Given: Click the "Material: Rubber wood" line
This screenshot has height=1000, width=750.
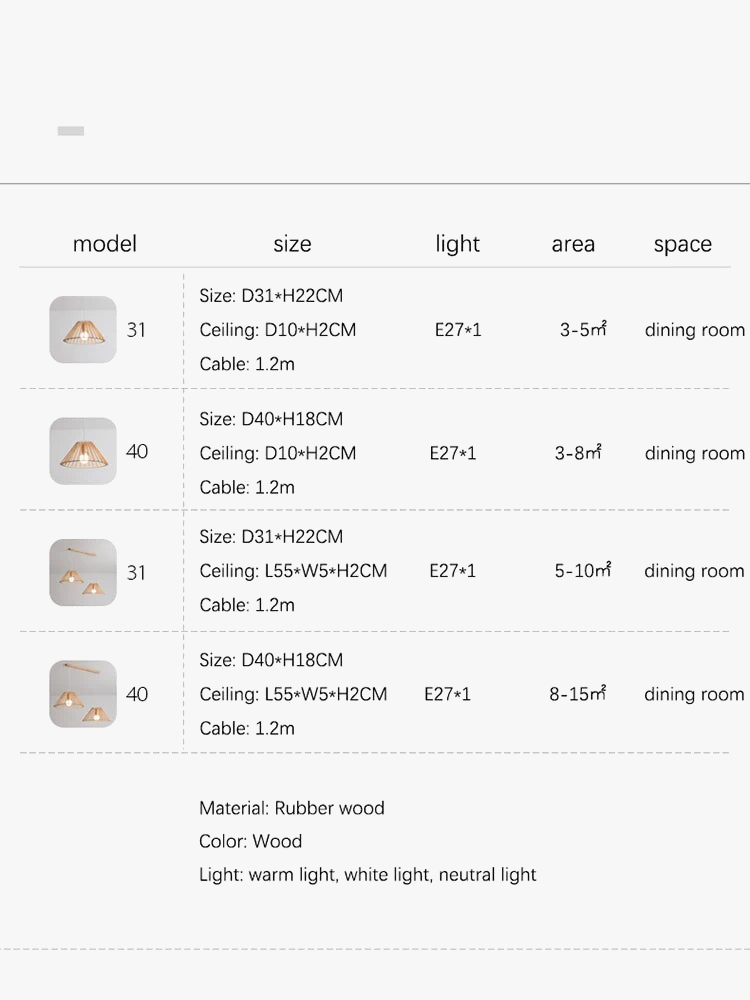Looking at the screenshot, I should click(292, 808).
